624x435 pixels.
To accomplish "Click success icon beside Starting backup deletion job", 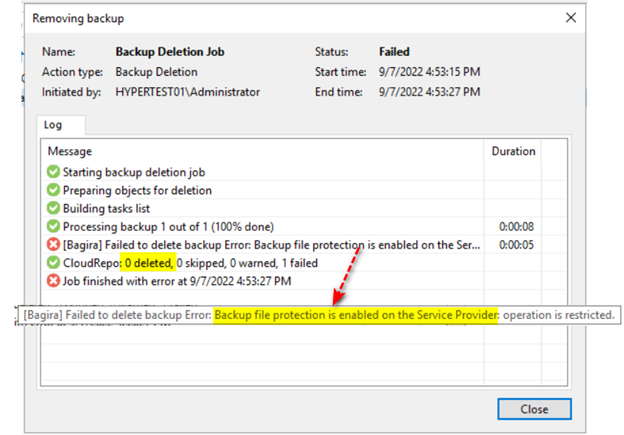I will click(x=53, y=172).
